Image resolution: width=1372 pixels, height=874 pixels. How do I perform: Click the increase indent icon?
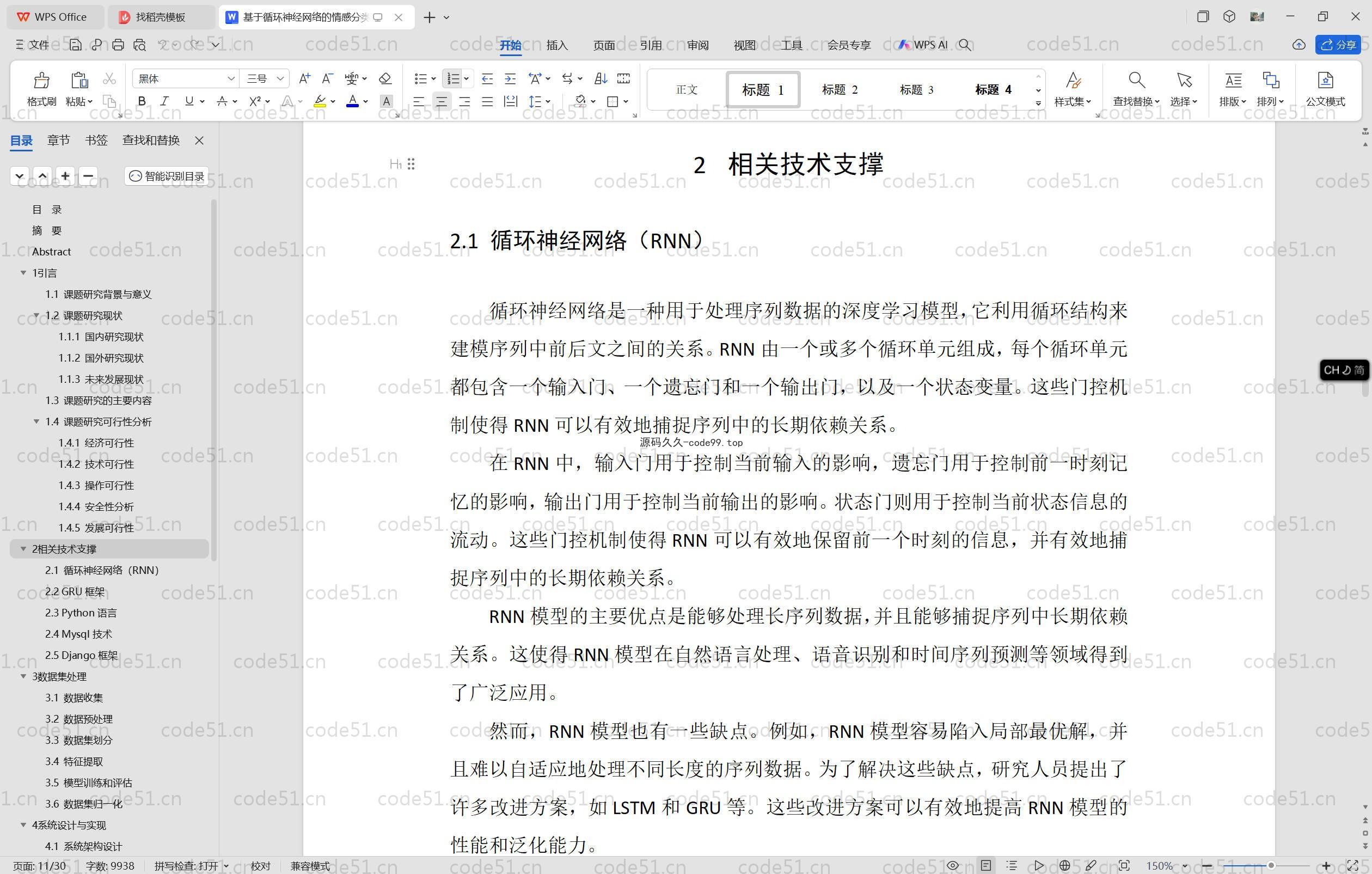pos(511,78)
